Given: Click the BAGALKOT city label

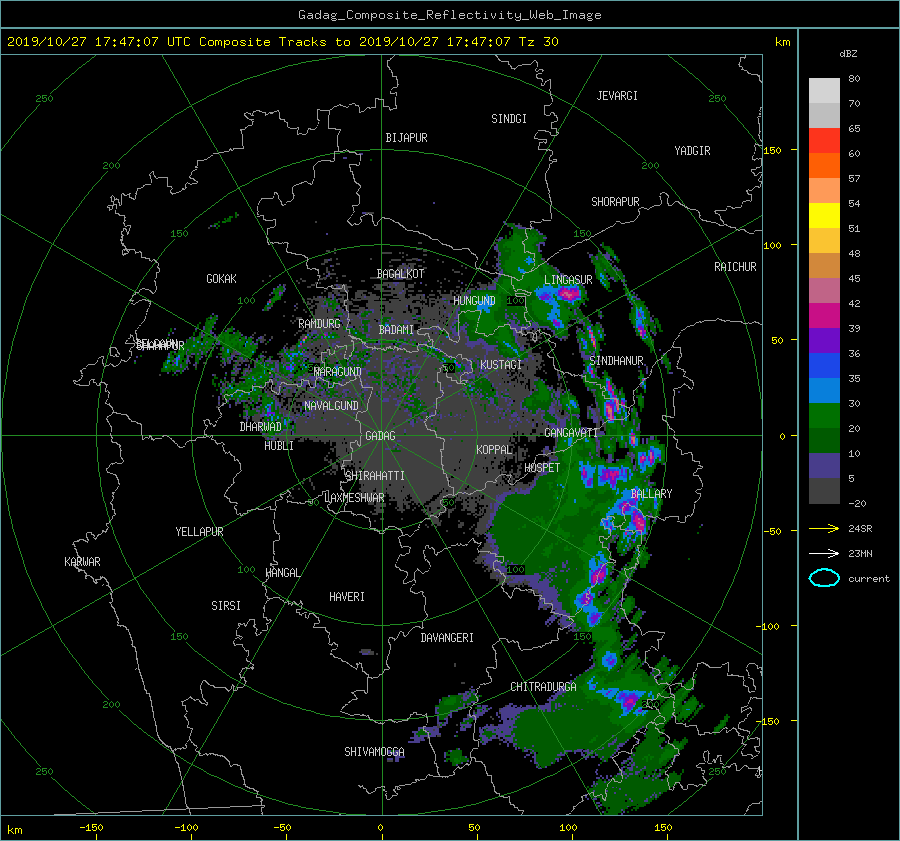Looking at the screenshot, I should [x=400, y=274].
